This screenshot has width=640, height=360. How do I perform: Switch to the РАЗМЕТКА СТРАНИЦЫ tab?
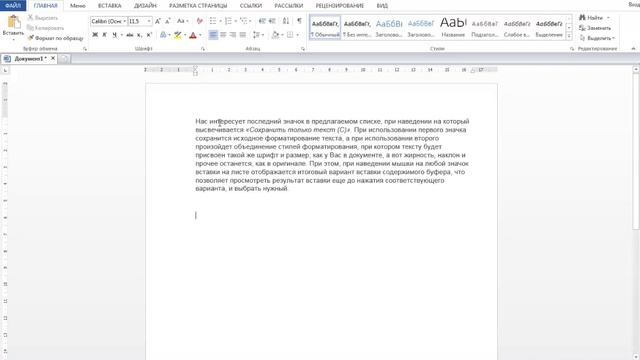pyautogui.click(x=198, y=6)
